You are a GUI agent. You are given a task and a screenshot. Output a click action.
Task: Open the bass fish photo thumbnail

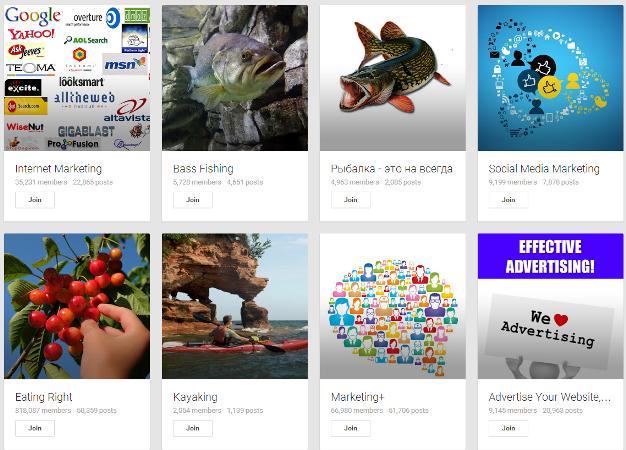tap(235, 78)
